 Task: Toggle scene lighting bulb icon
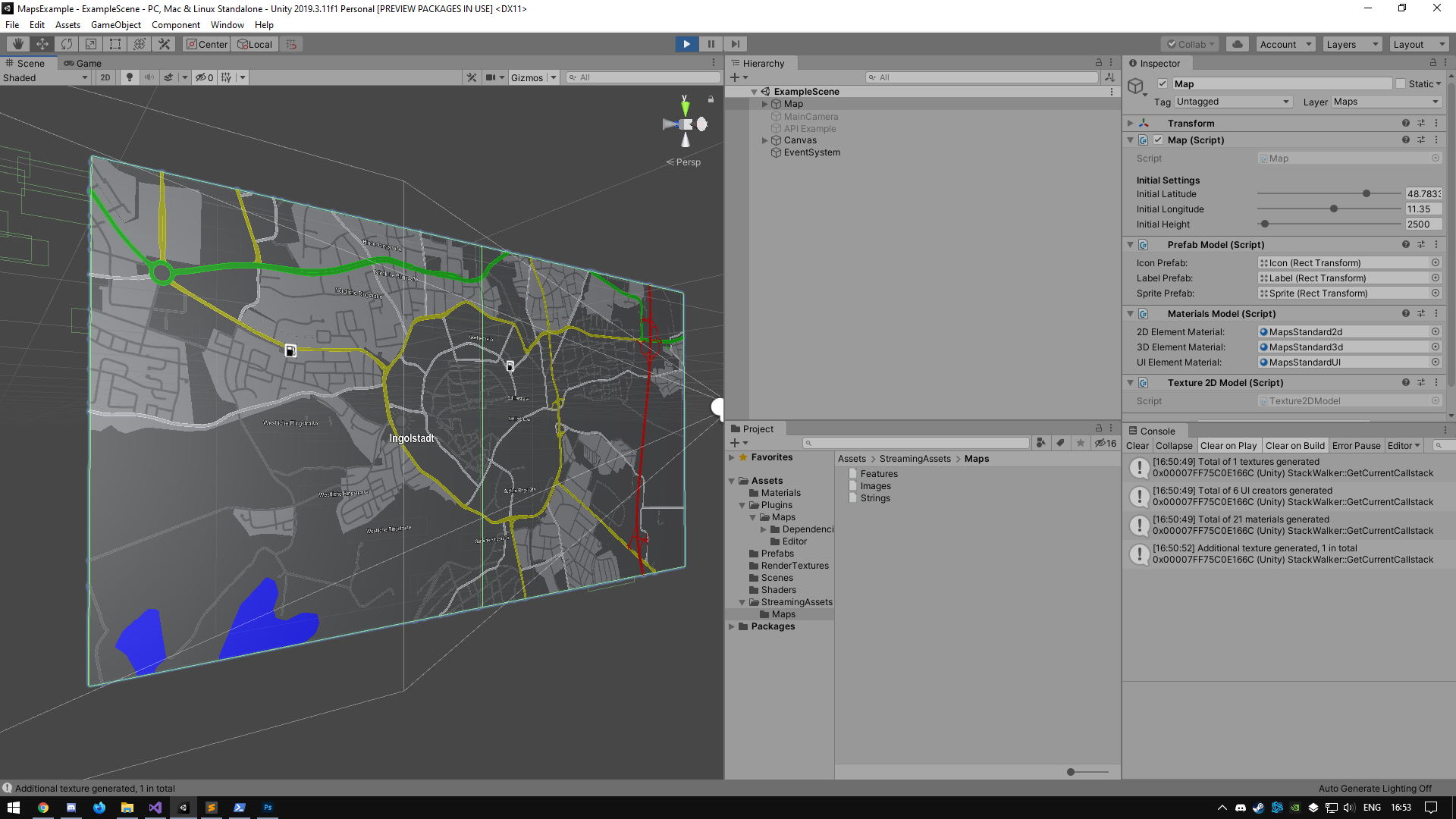click(x=130, y=77)
